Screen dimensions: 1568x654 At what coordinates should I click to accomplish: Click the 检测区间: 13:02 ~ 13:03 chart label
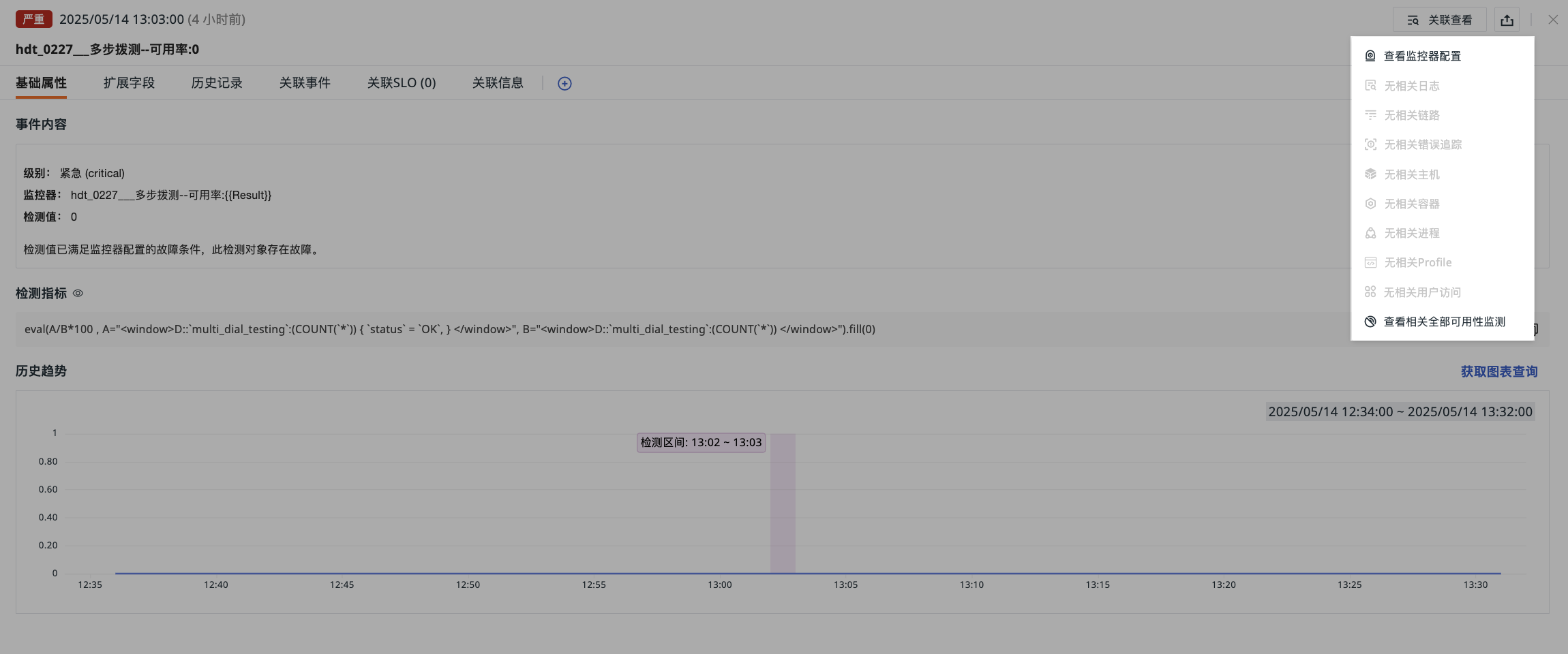701,443
